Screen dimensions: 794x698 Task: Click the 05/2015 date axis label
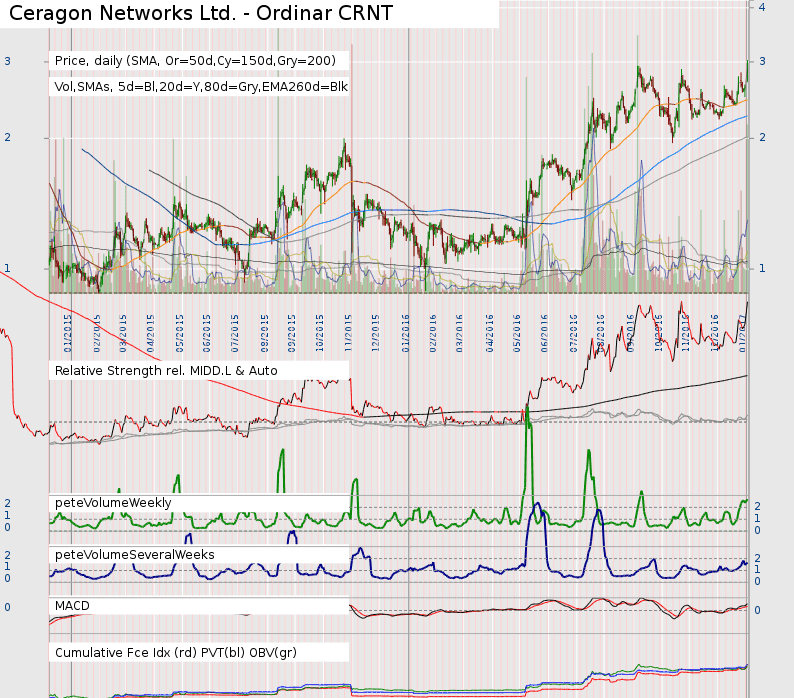coord(180,333)
